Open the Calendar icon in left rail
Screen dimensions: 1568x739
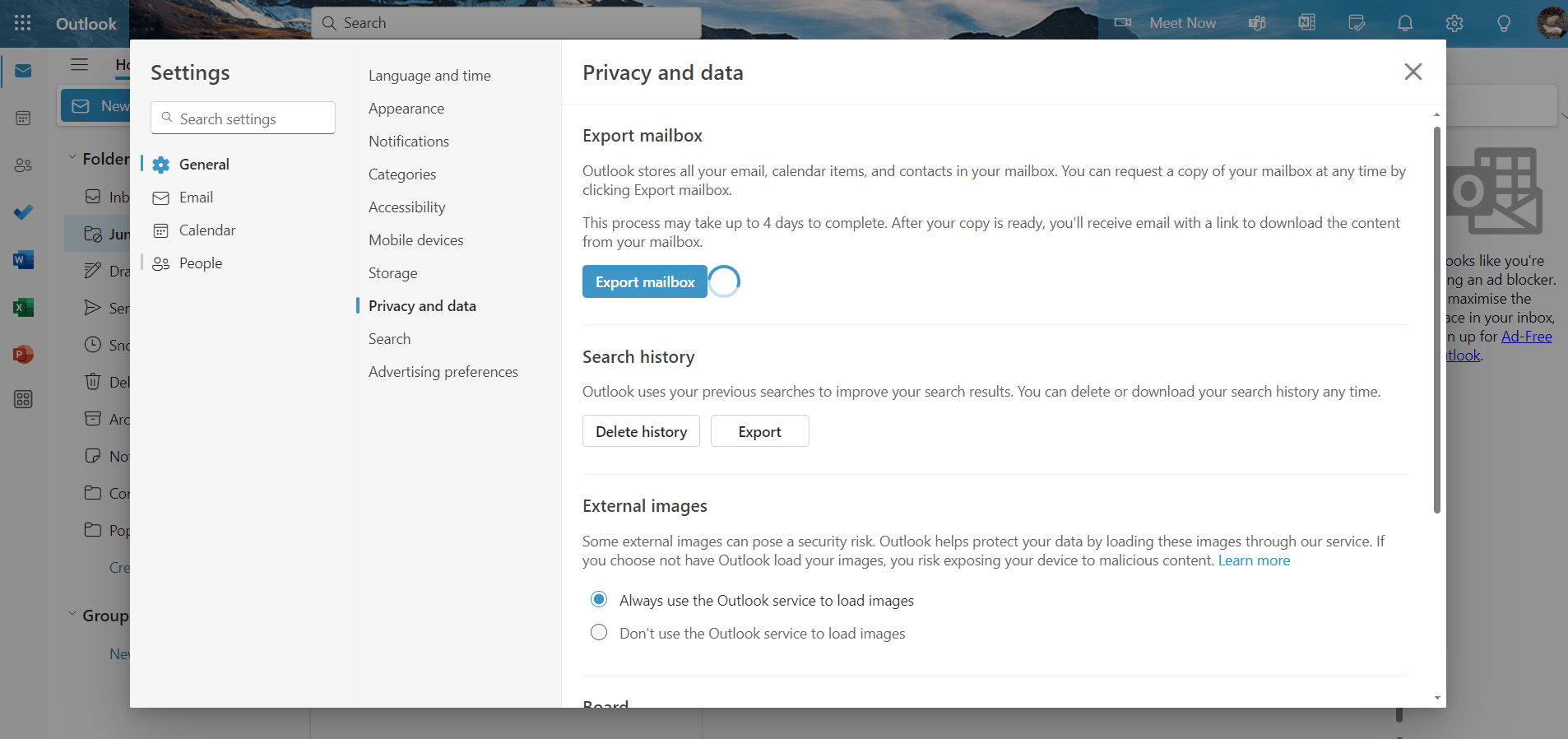pos(23,119)
